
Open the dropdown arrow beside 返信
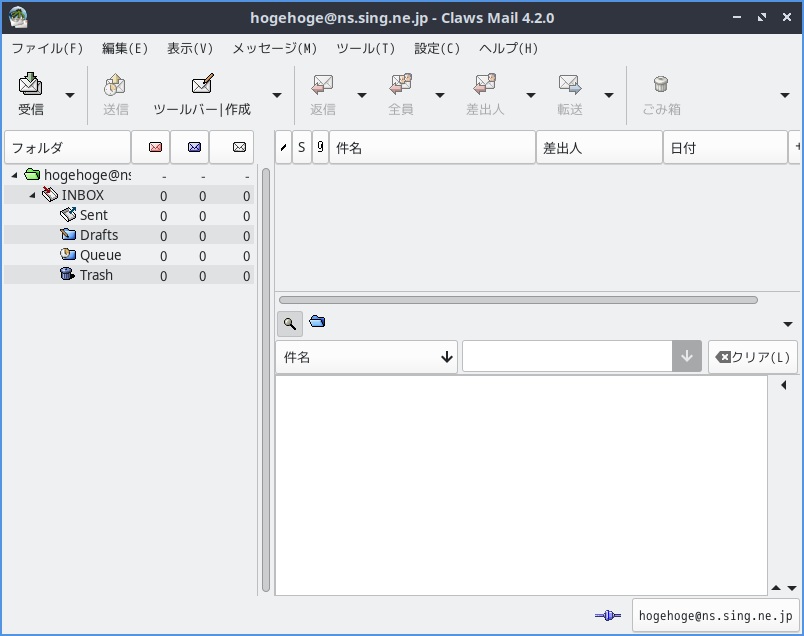(362, 95)
